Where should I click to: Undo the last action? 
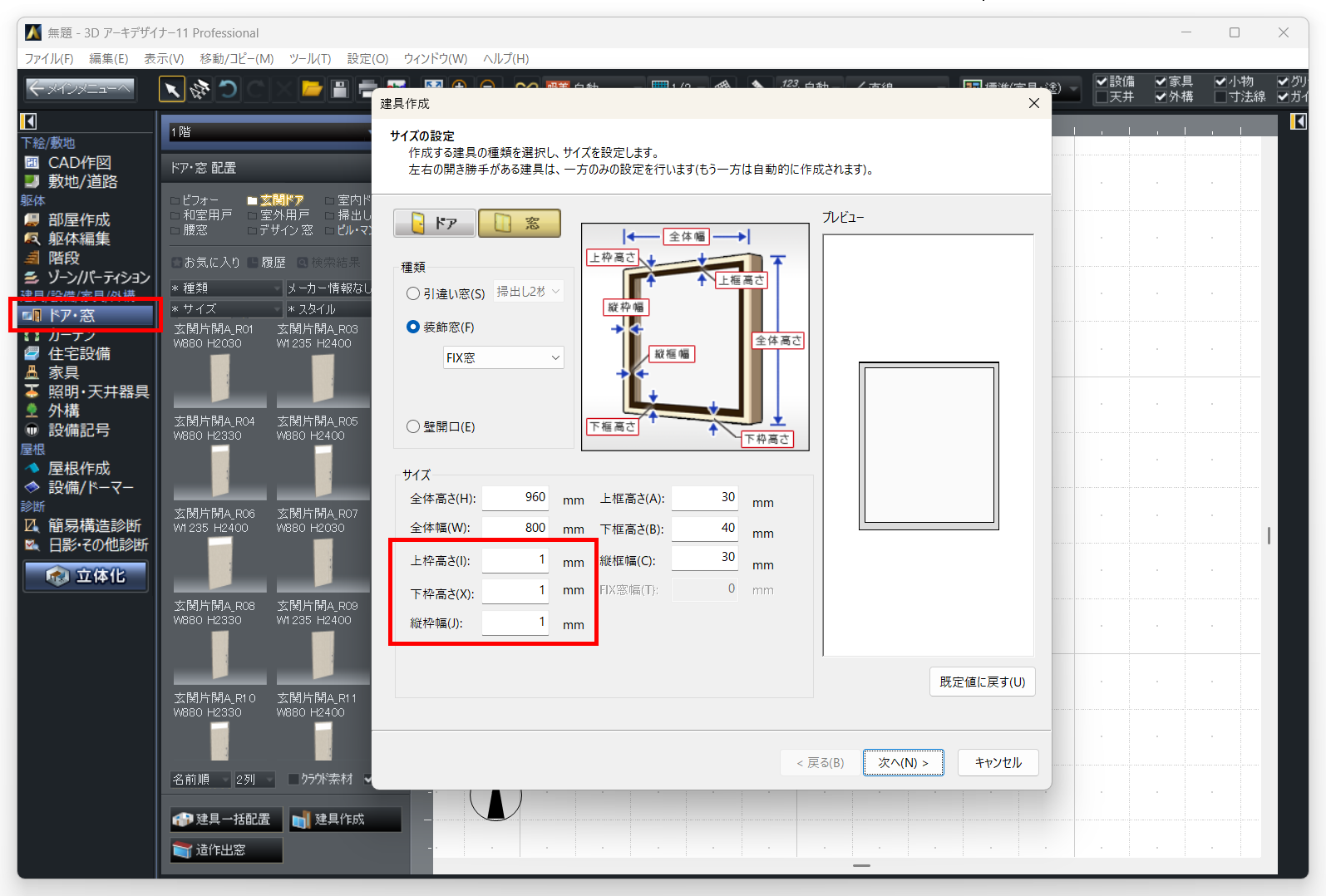point(228,89)
